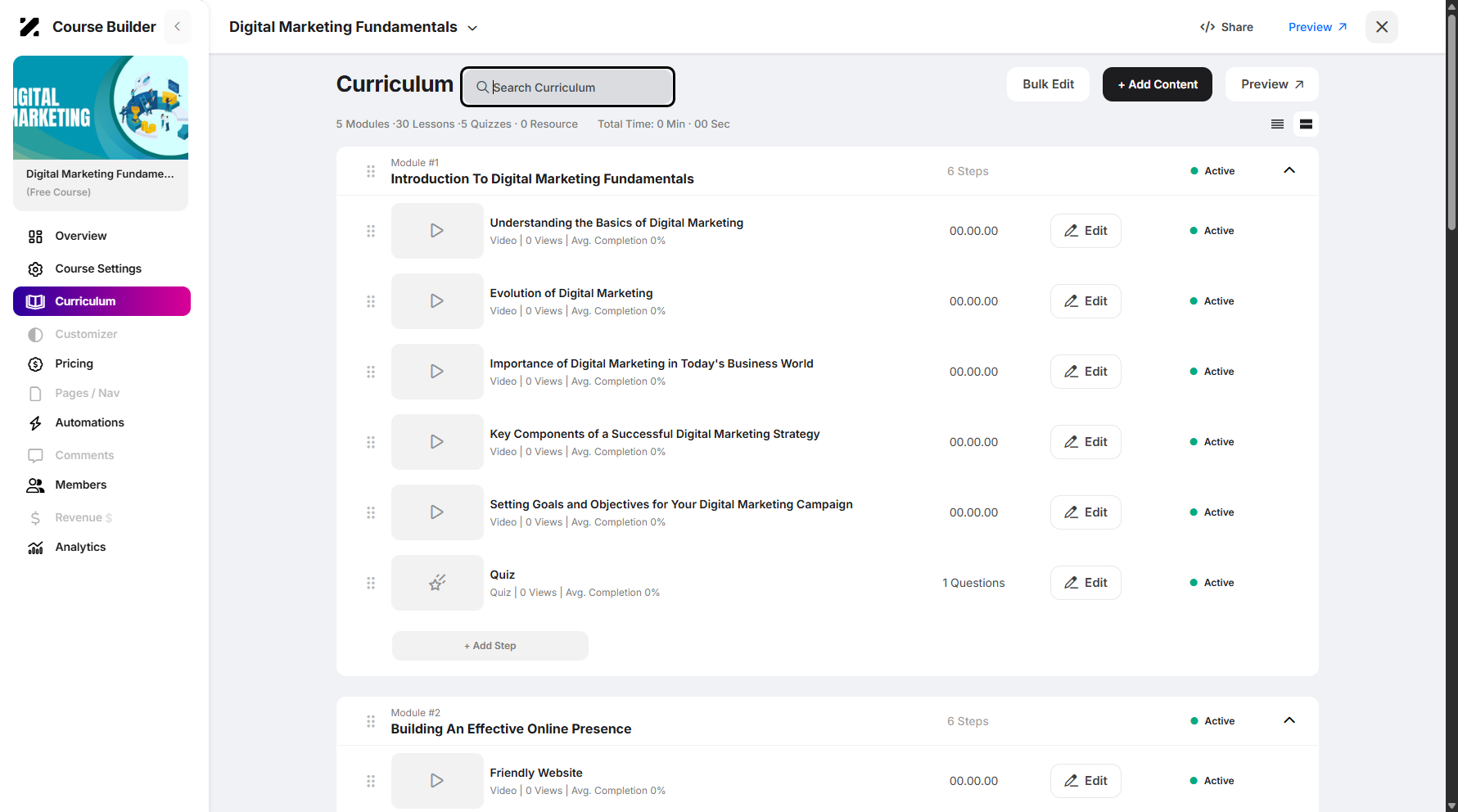The width and height of the screenshot is (1458, 812).
Task: Collapse the Course Builder sidebar arrow
Action: [177, 27]
